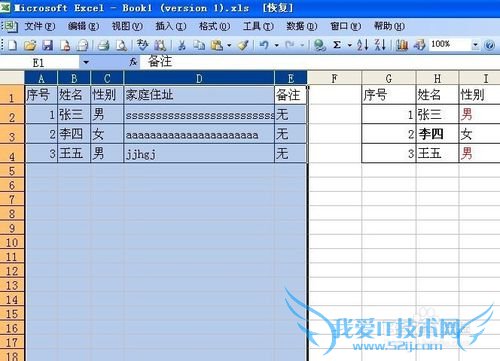500x361 pixels.
Task: Open the Redo history dropdown arrow
Action: coord(302,45)
